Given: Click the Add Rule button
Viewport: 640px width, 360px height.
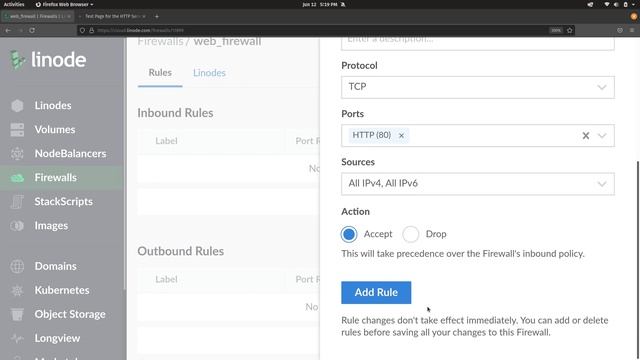Looking at the screenshot, I should pyautogui.click(x=376, y=293).
